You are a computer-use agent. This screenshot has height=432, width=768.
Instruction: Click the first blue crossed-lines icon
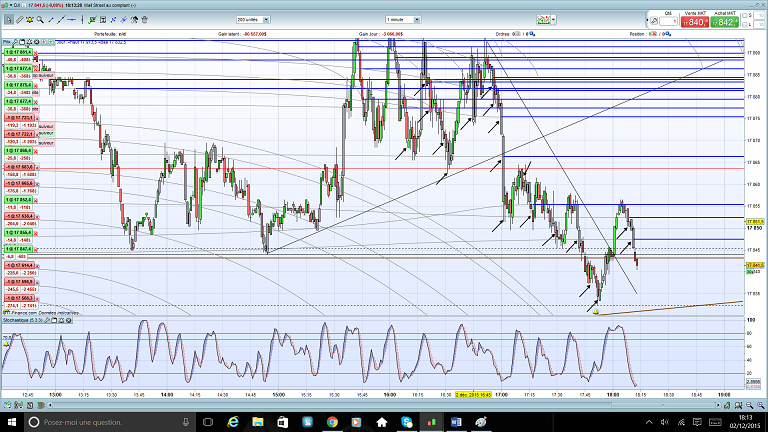(x=113, y=20)
